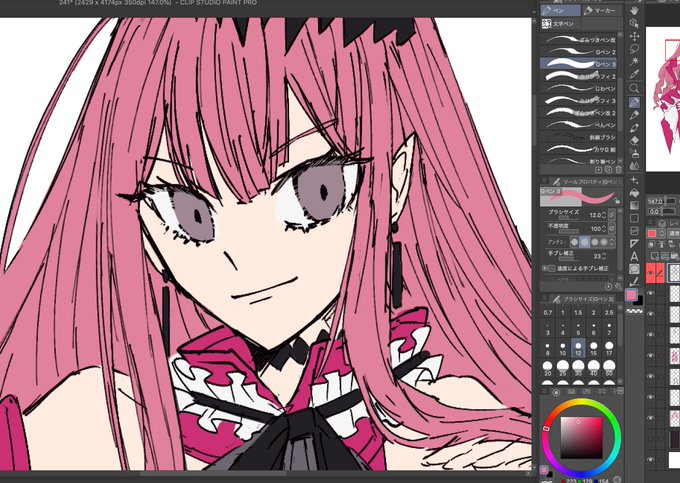Toggle visibility of the active red-highlighted layer
The height and width of the screenshot is (483, 680).
coord(650,273)
